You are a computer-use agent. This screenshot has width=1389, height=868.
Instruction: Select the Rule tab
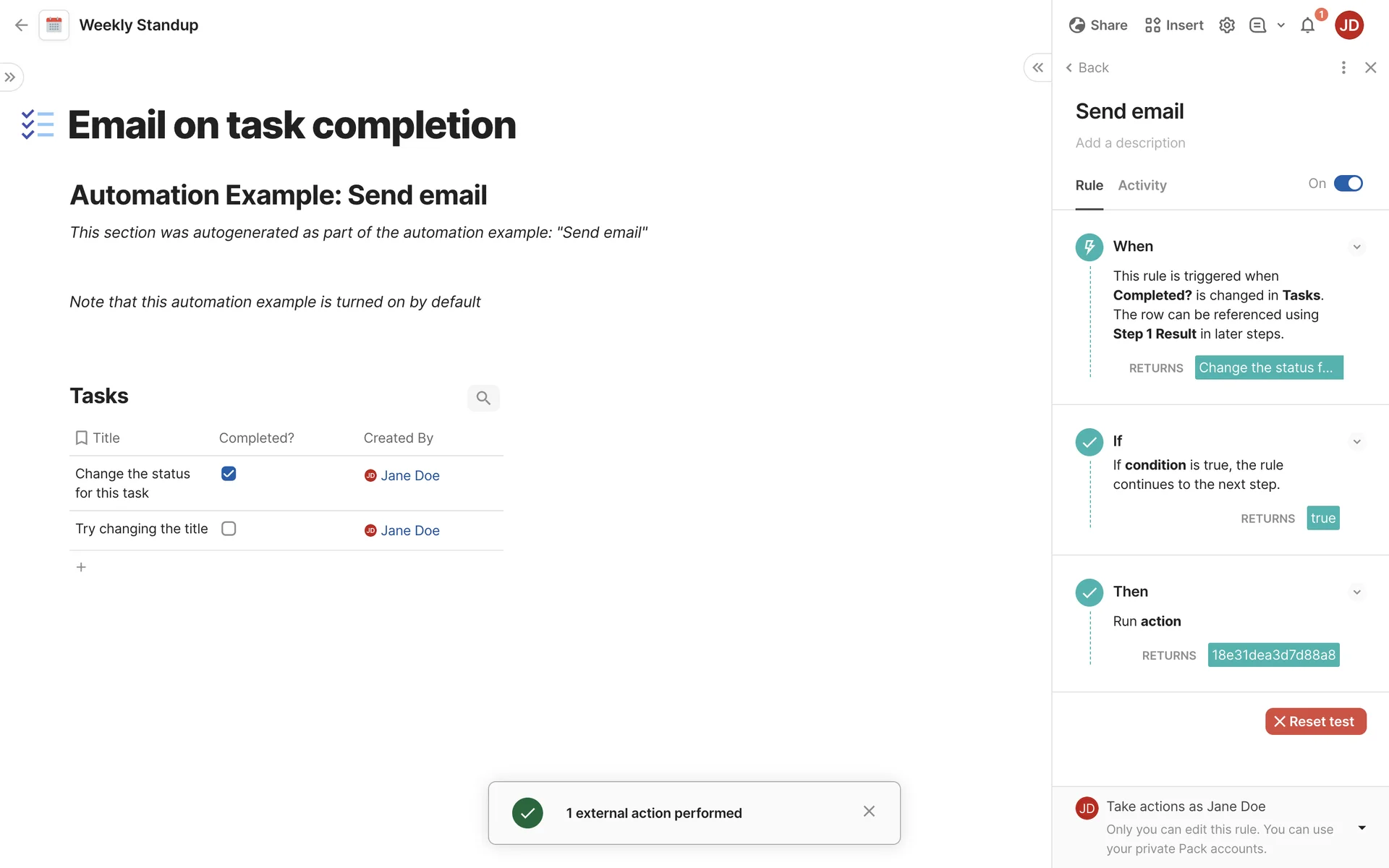click(x=1089, y=185)
